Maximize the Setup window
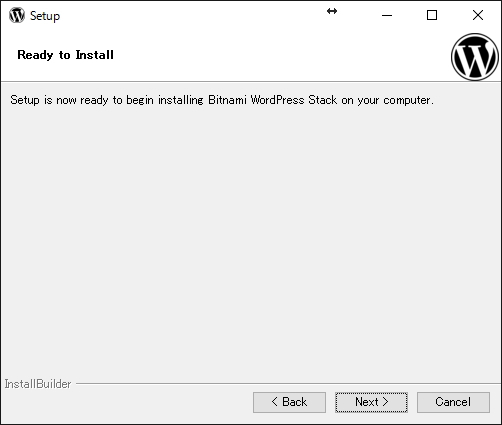This screenshot has height=425, width=502. [x=432, y=15]
